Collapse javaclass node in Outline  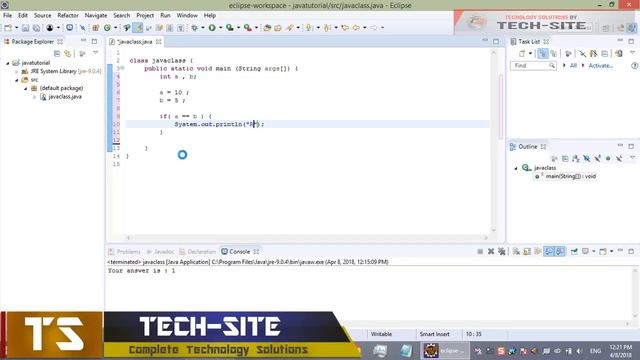coord(516,168)
